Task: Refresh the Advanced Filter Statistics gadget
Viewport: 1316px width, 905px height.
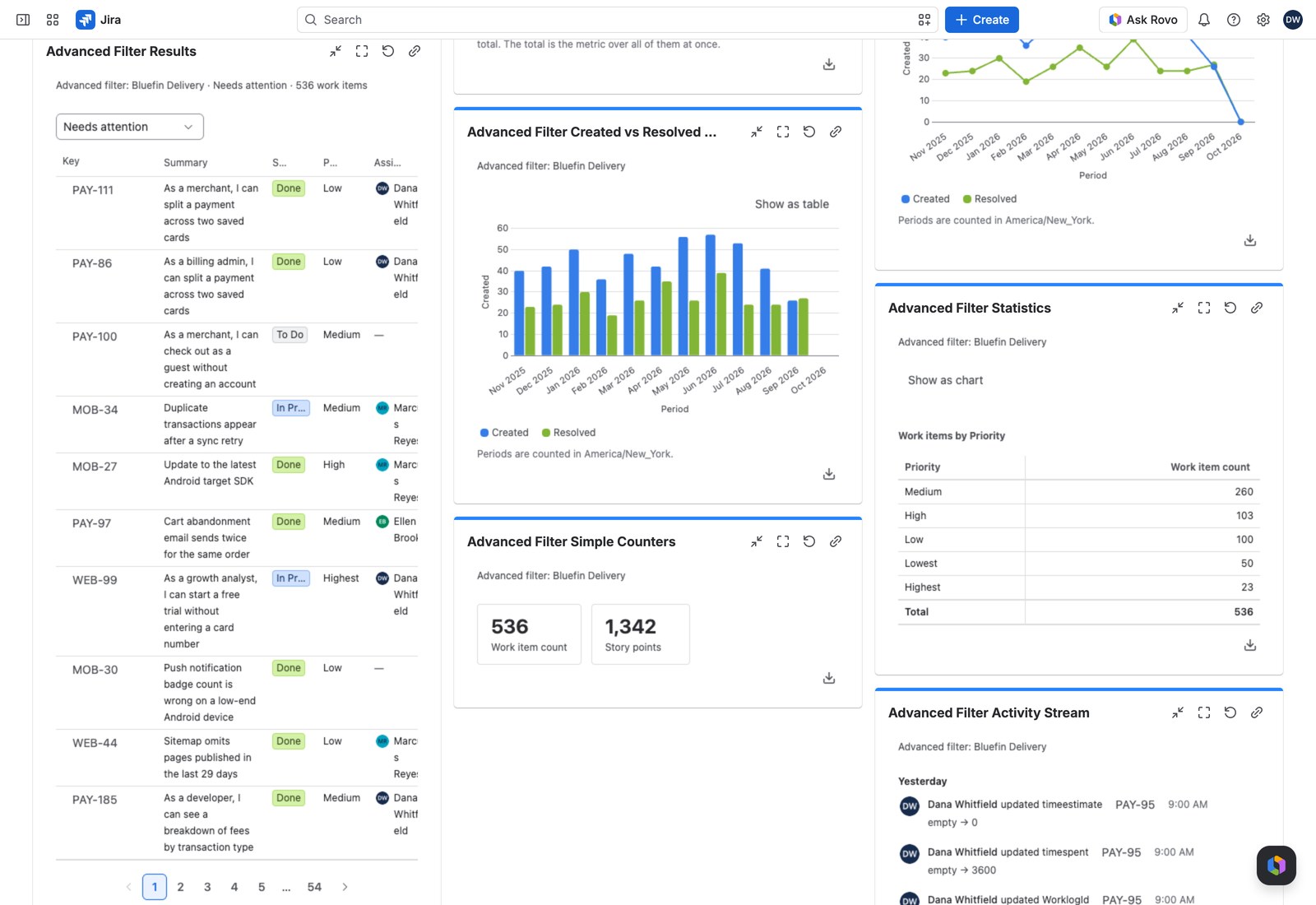Action: 1230,308
